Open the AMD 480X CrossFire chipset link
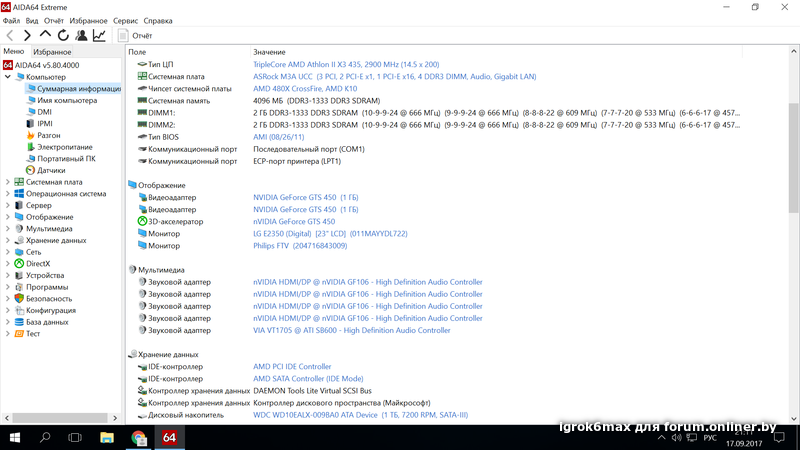Screen dimensions: 800x450 (305, 89)
